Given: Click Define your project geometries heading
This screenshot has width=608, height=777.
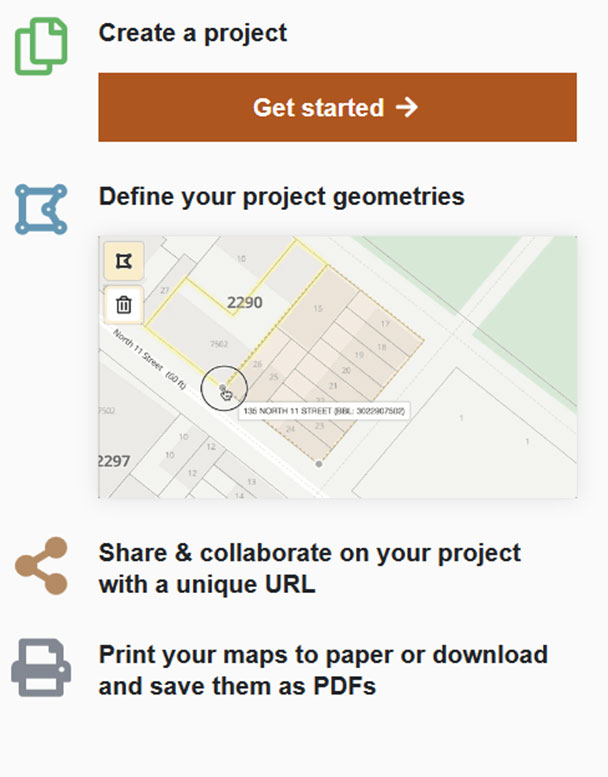Looking at the screenshot, I should (x=281, y=196).
